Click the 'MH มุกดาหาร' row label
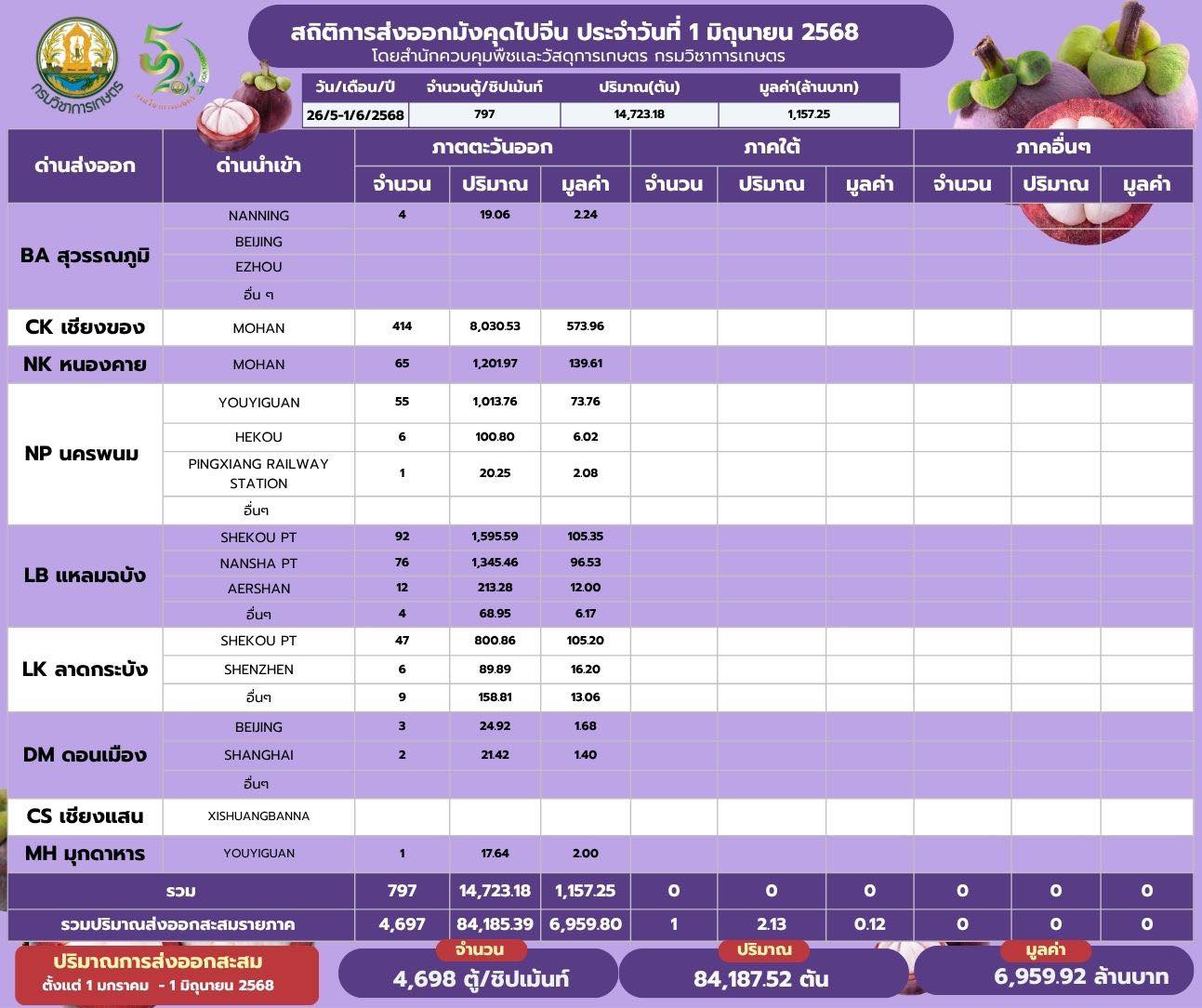The image size is (1202, 1008). tap(85, 854)
